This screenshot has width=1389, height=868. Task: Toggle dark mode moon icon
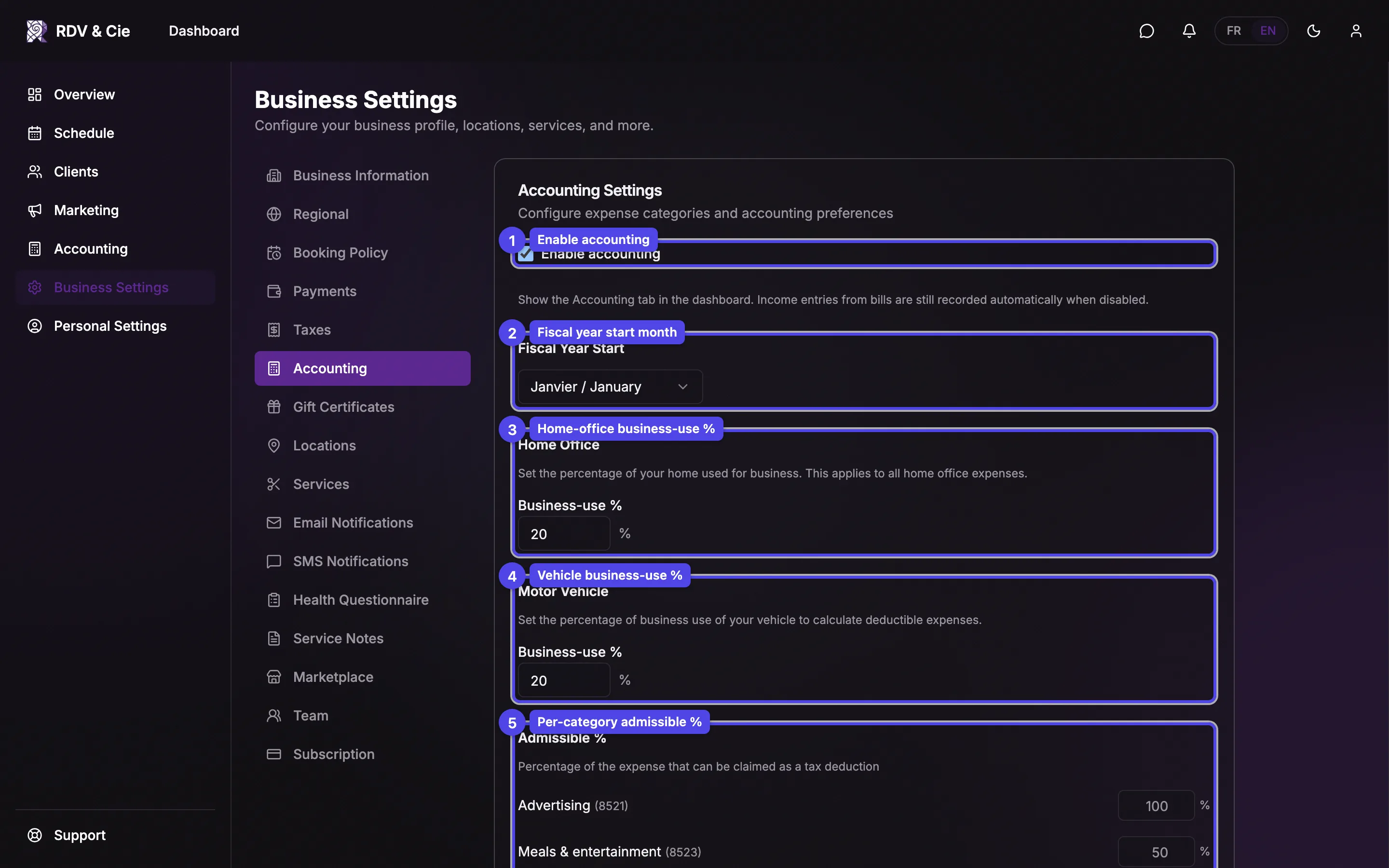pos(1314,31)
